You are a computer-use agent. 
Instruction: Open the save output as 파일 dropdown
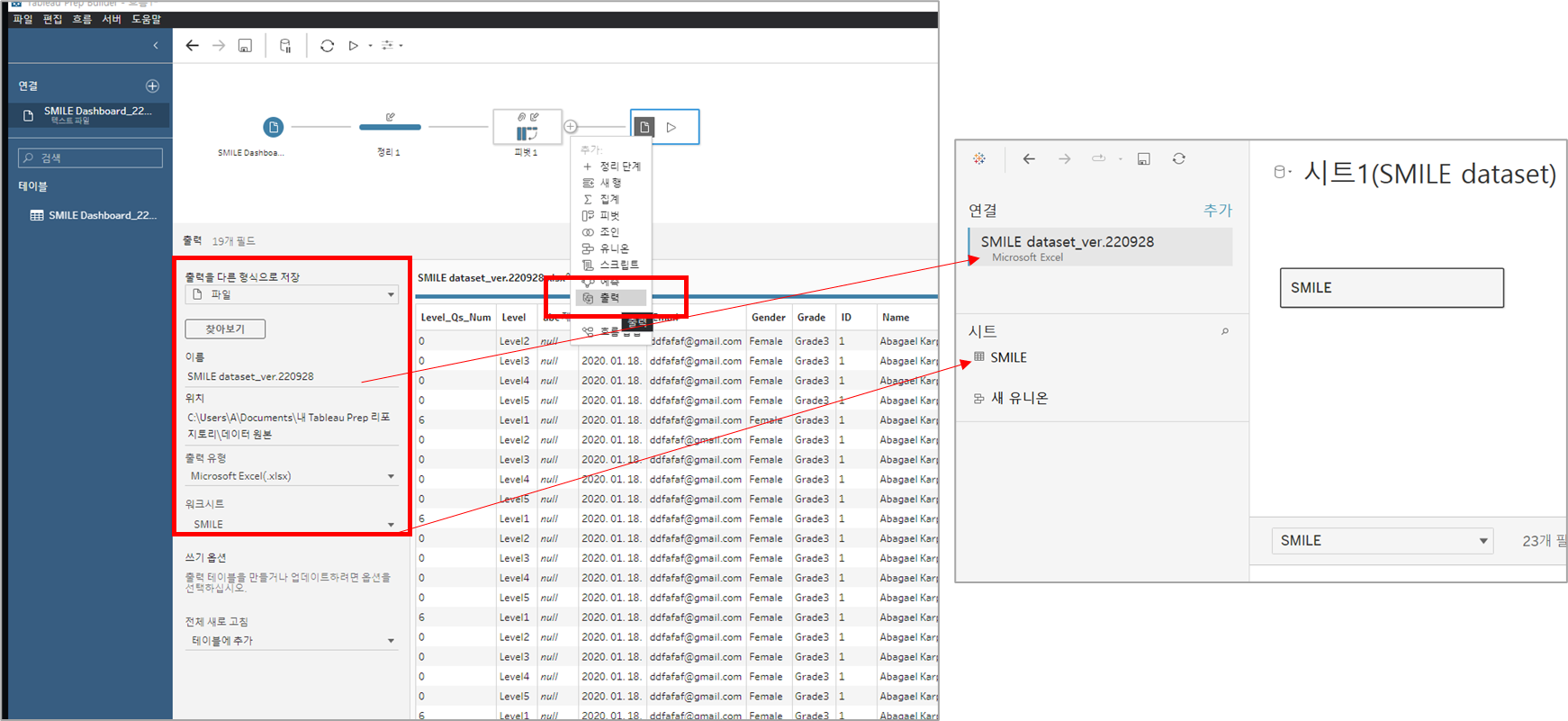pos(292,295)
